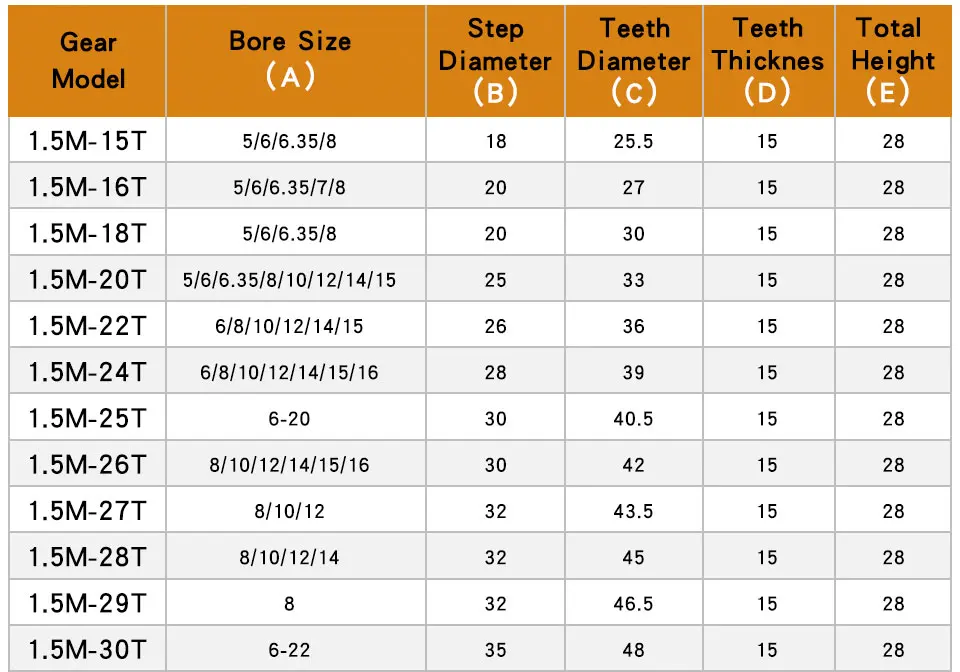The image size is (960, 672).
Task: Click teeth diameter value 46.5
Action: (634, 603)
